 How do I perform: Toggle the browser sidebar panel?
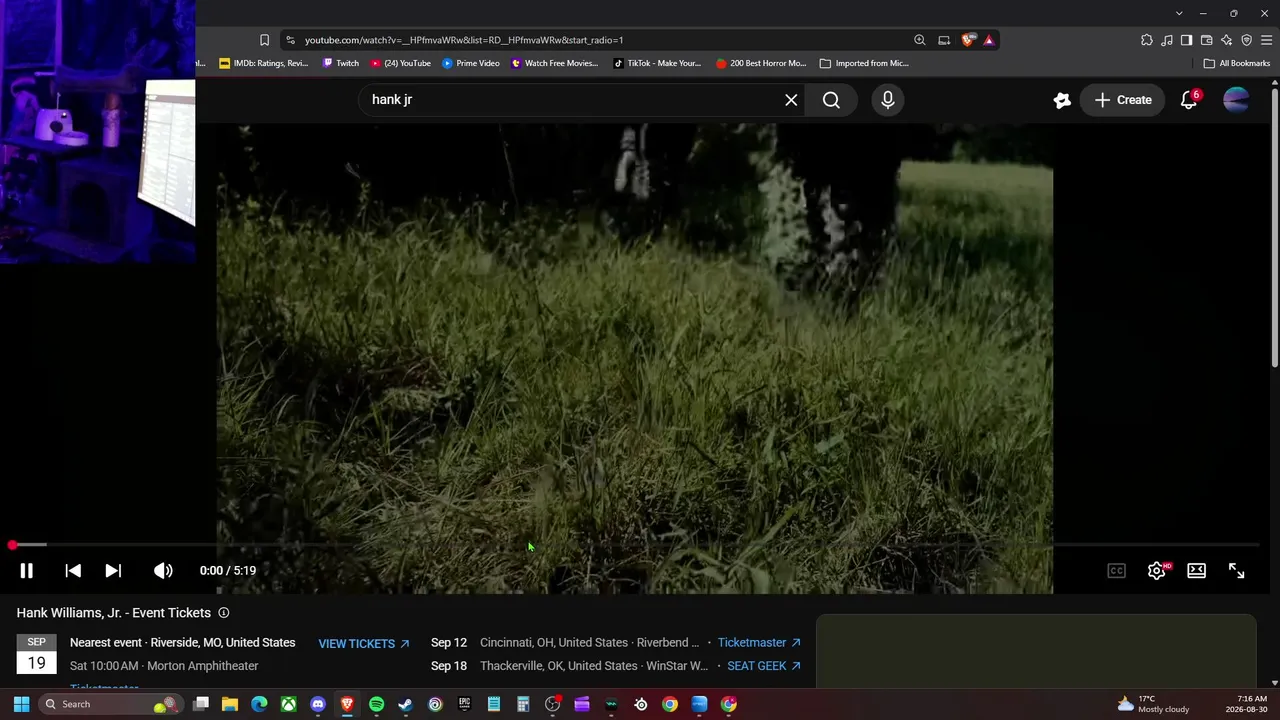(1186, 40)
